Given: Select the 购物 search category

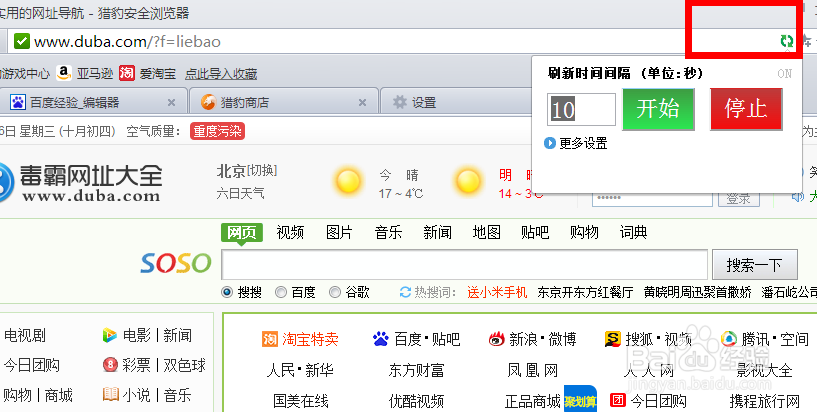Looking at the screenshot, I should (x=584, y=232).
